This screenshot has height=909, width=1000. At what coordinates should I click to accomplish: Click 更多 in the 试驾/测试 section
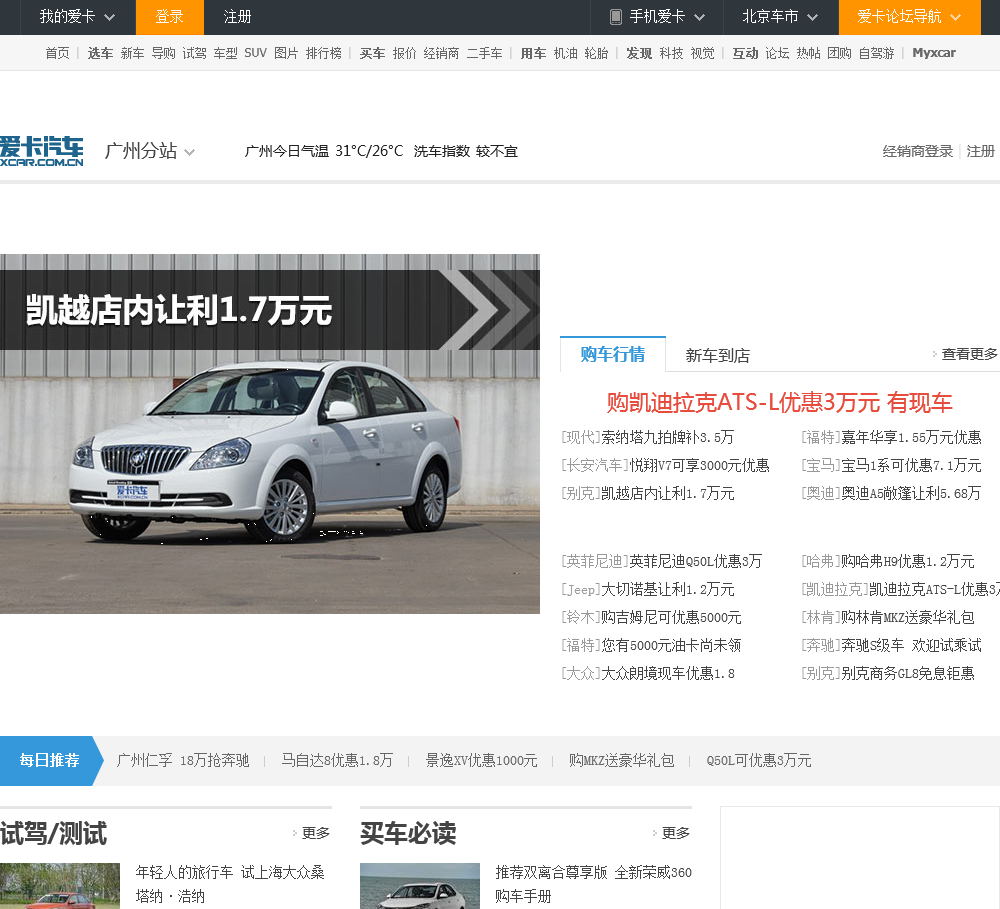[315, 833]
